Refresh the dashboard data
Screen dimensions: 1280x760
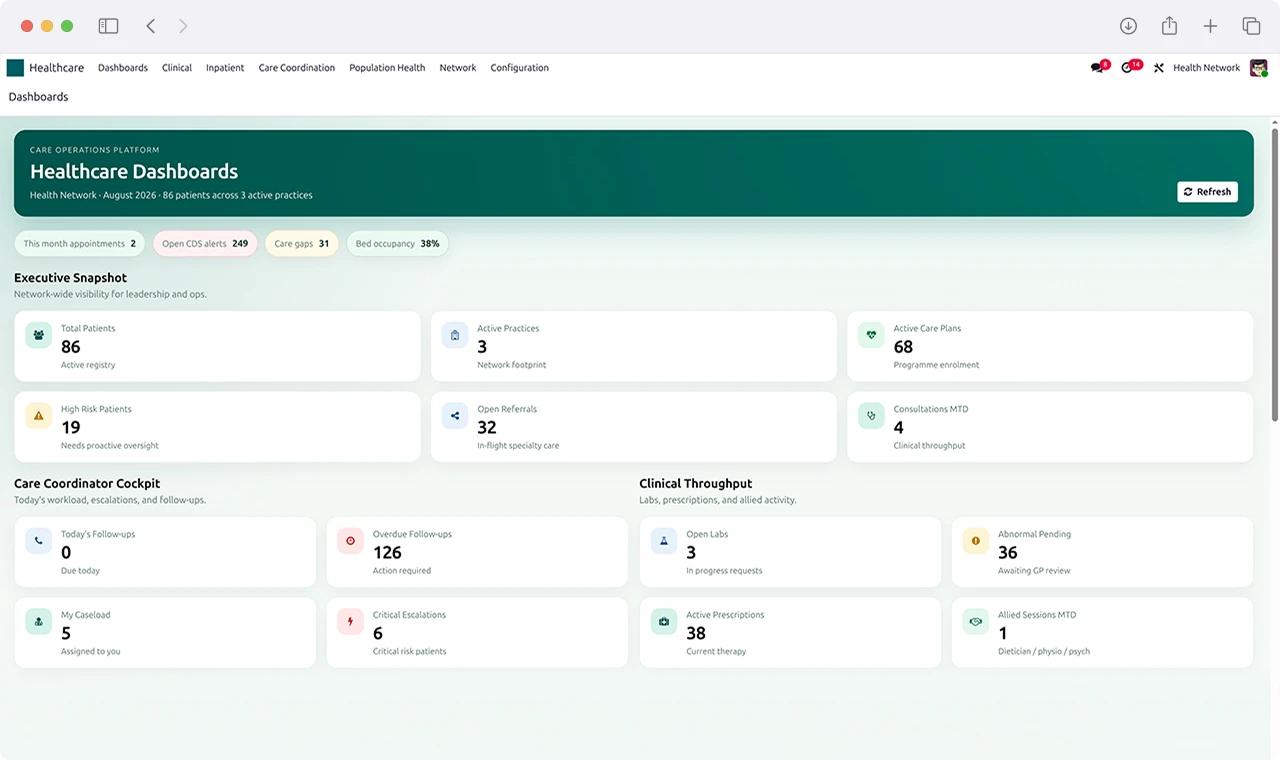[1207, 192]
